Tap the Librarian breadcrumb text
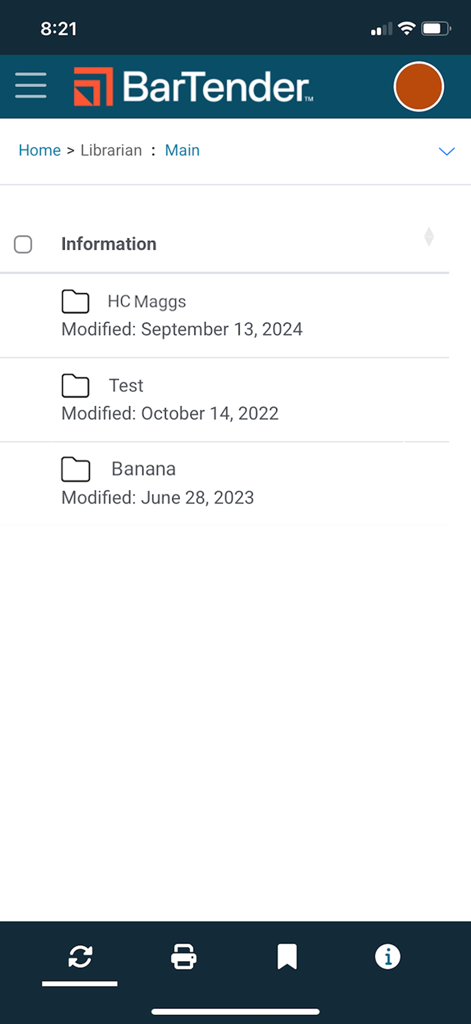This screenshot has height=1024, width=471. 111,150
